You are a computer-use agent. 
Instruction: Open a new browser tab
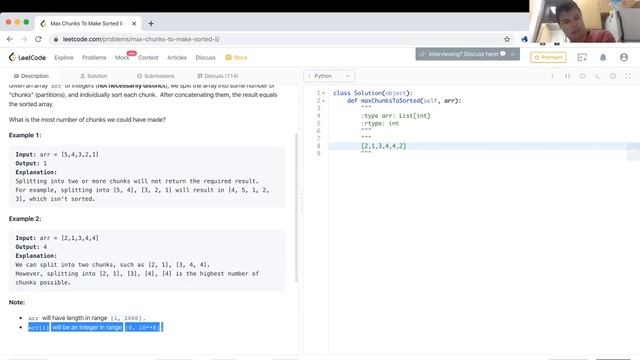[x=151, y=24]
